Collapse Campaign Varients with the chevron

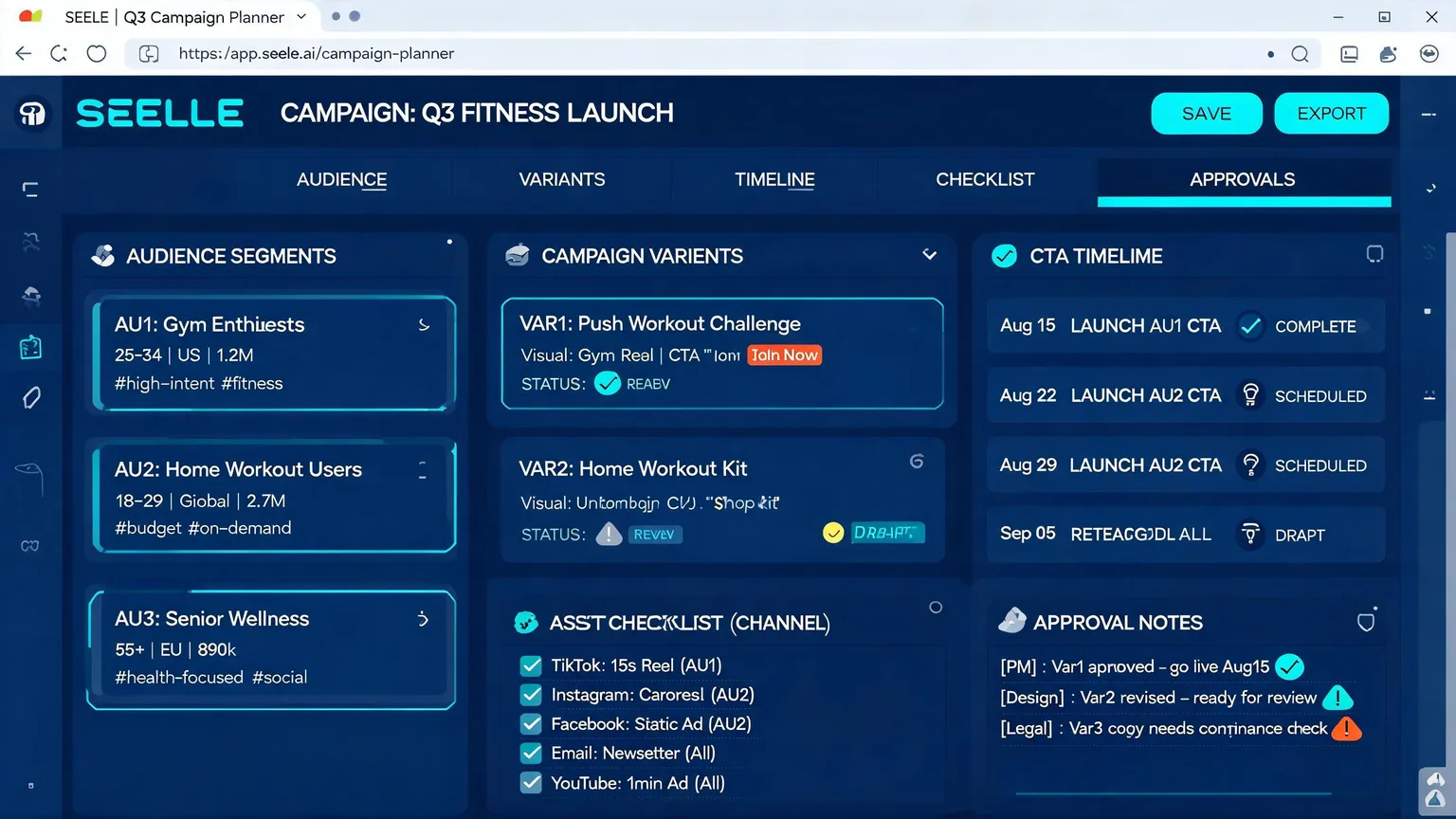point(930,255)
